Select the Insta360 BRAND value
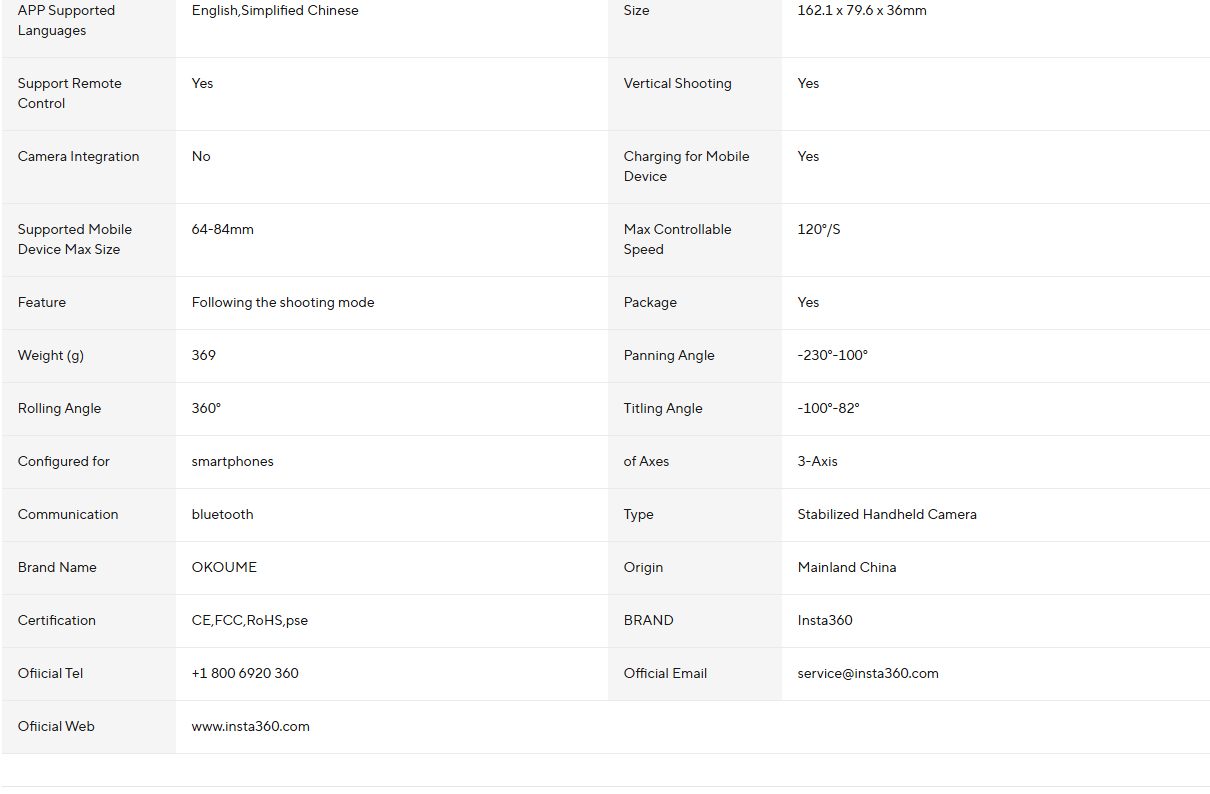Image resolution: width=1210 pixels, height=794 pixels. (824, 621)
